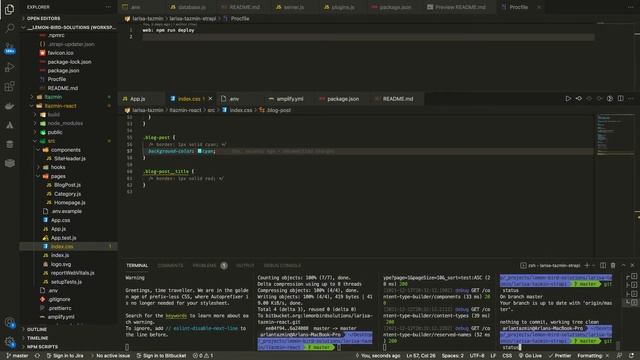Toggle Prettier status bar item

[560, 356]
